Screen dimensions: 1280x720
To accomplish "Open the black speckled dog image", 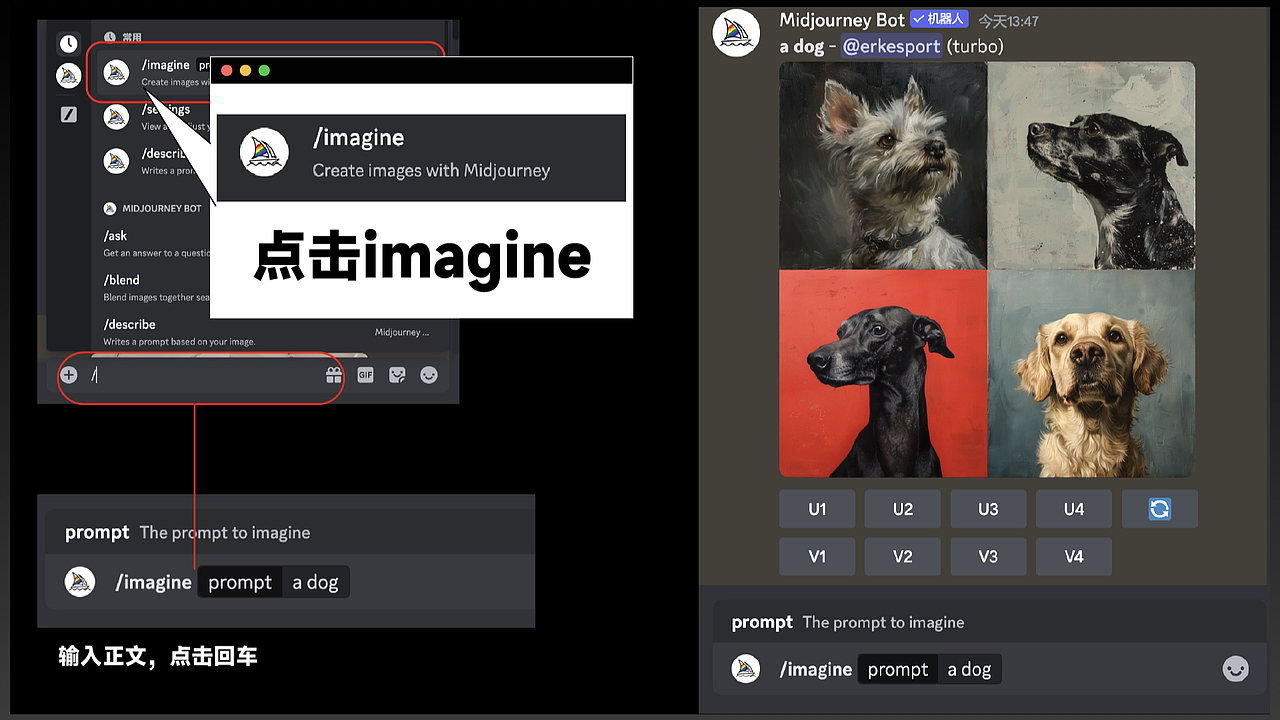I will (1091, 166).
